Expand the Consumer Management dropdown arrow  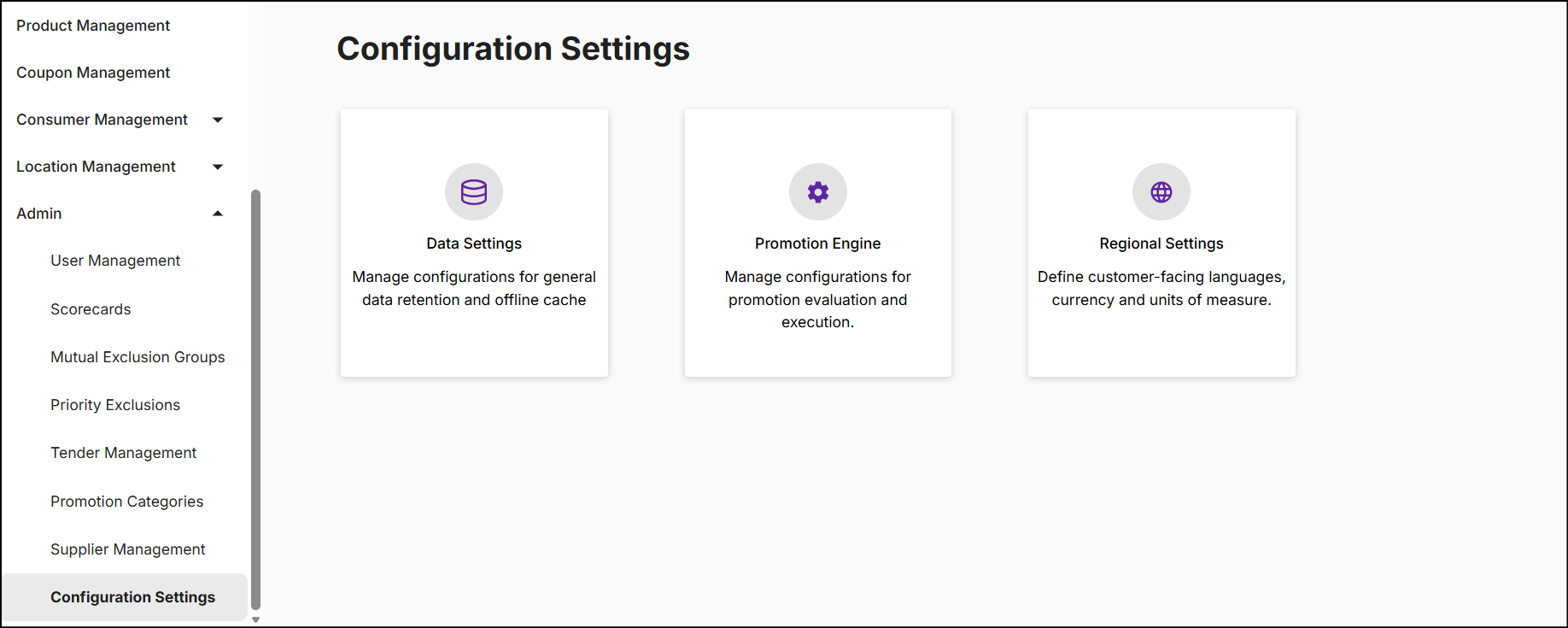218,120
